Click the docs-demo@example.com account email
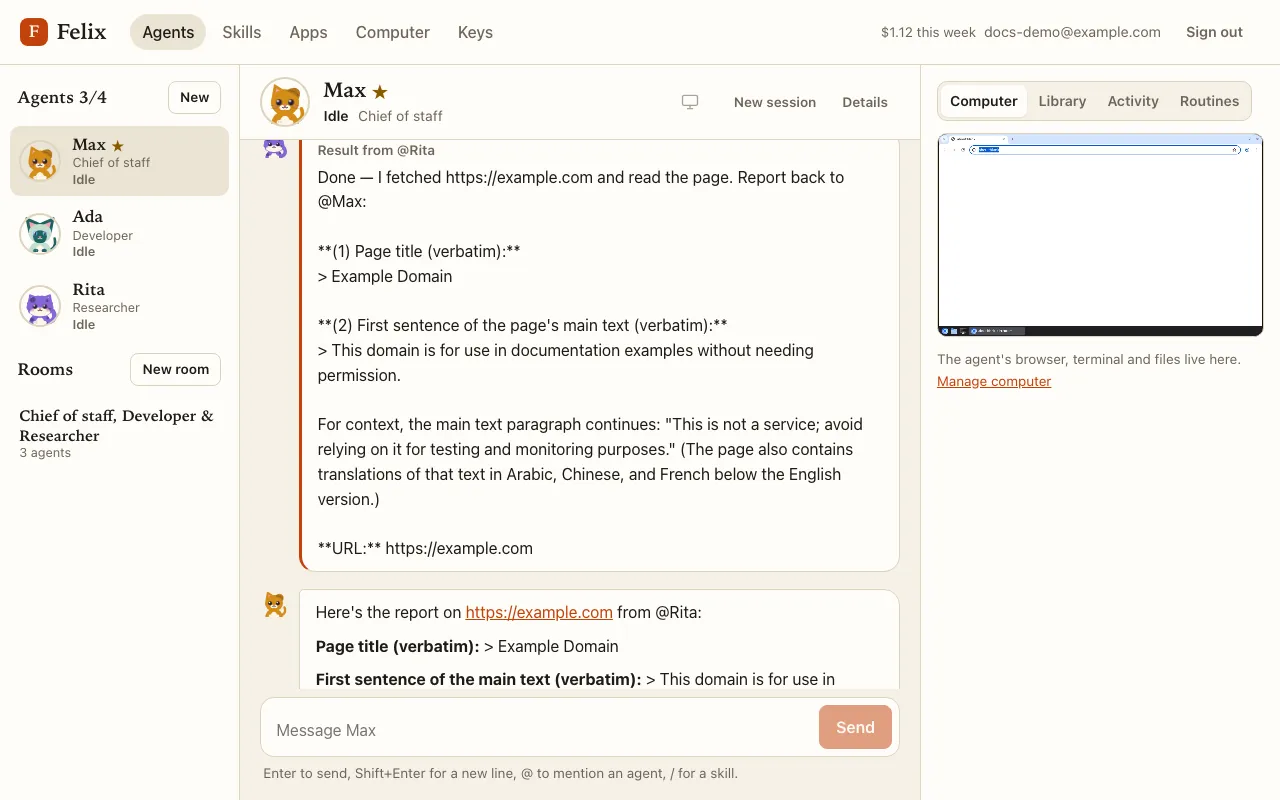This screenshot has width=1280, height=800. click(x=1072, y=32)
